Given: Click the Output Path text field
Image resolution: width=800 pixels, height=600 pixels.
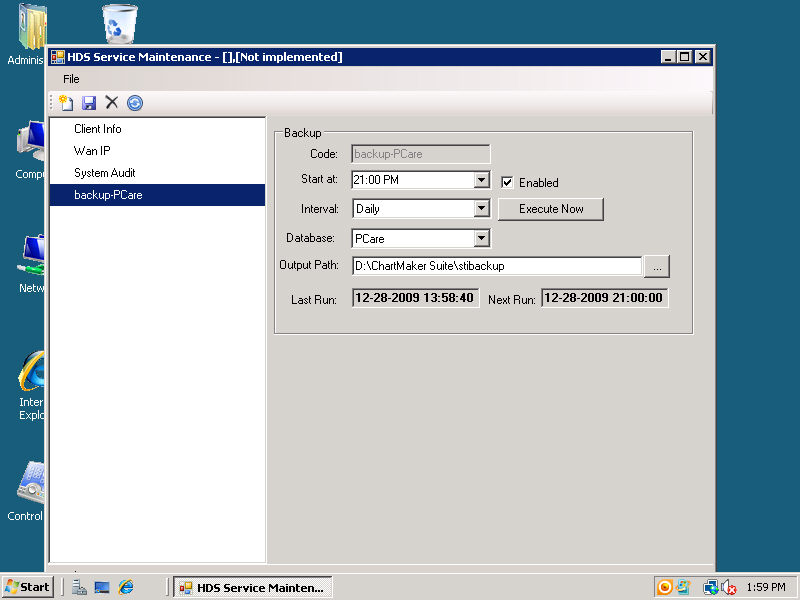Looking at the screenshot, I should point(496,266).
